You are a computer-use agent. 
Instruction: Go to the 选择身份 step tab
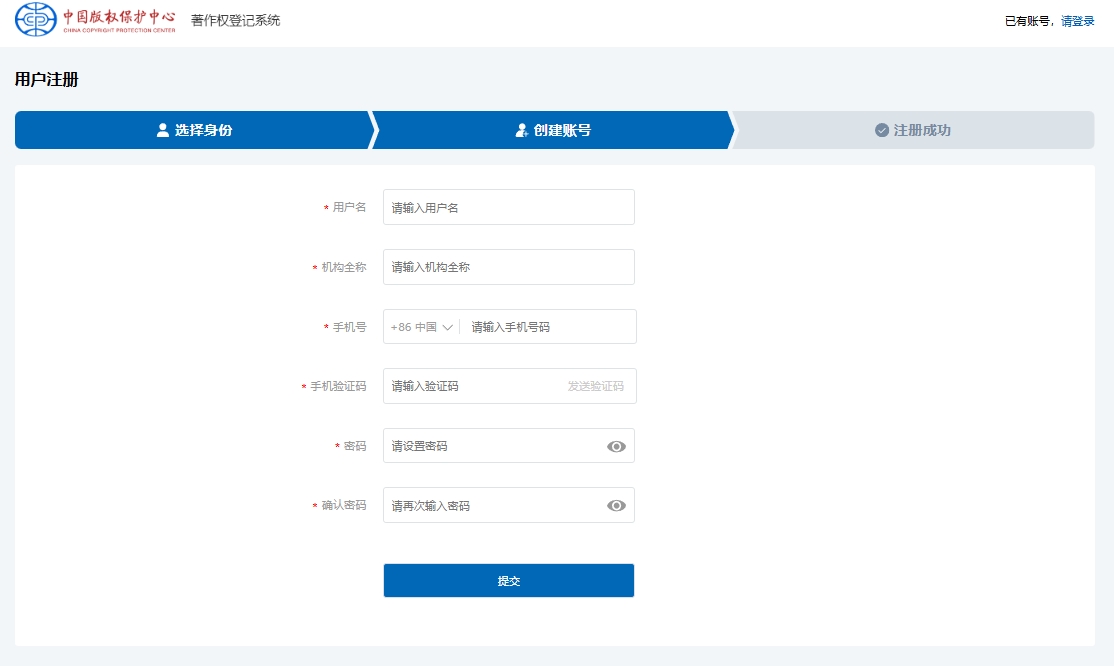pos(194,130)
